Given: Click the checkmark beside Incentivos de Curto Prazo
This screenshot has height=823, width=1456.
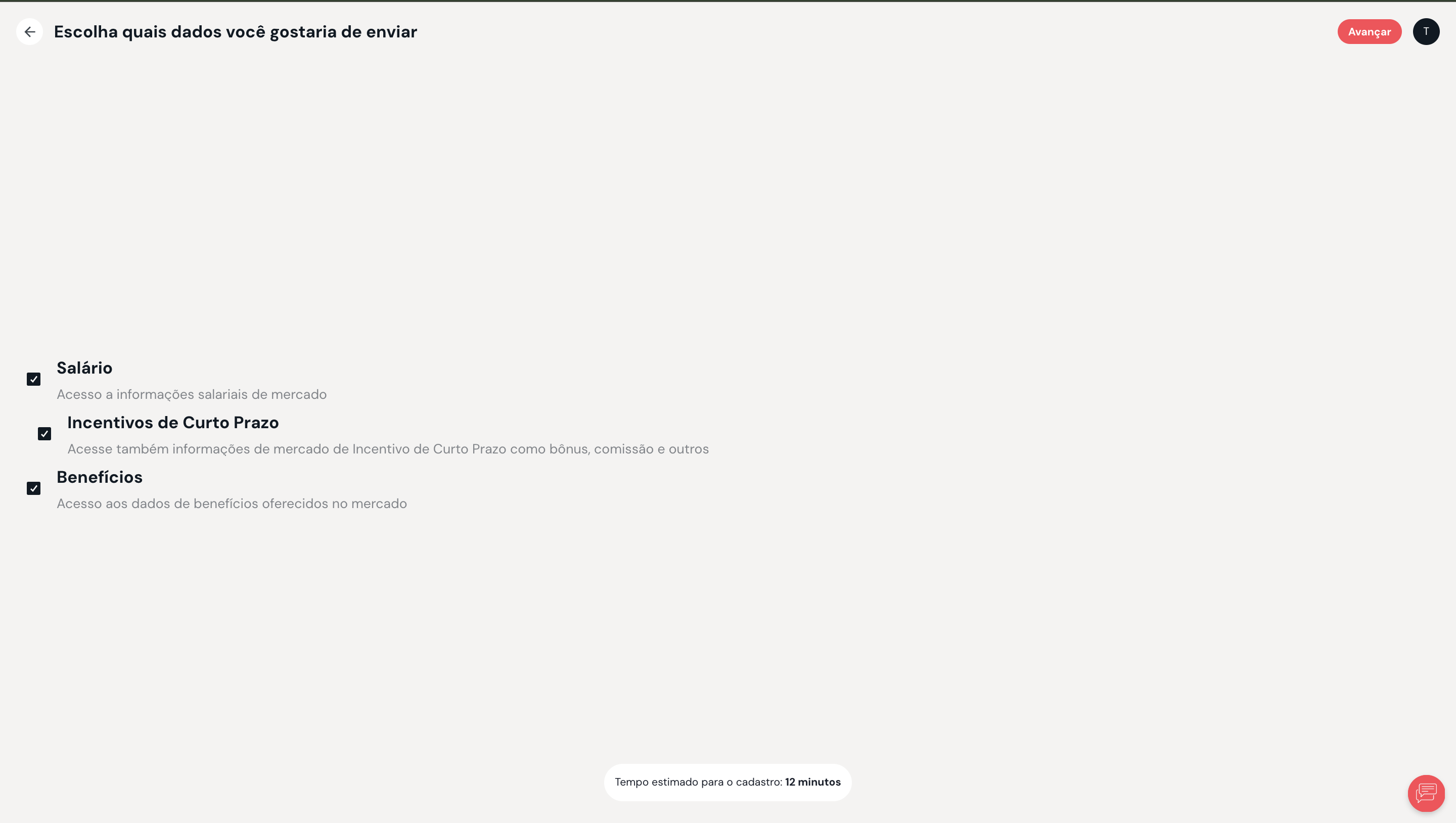Looking at the screenshot, I should click(44, 434).
